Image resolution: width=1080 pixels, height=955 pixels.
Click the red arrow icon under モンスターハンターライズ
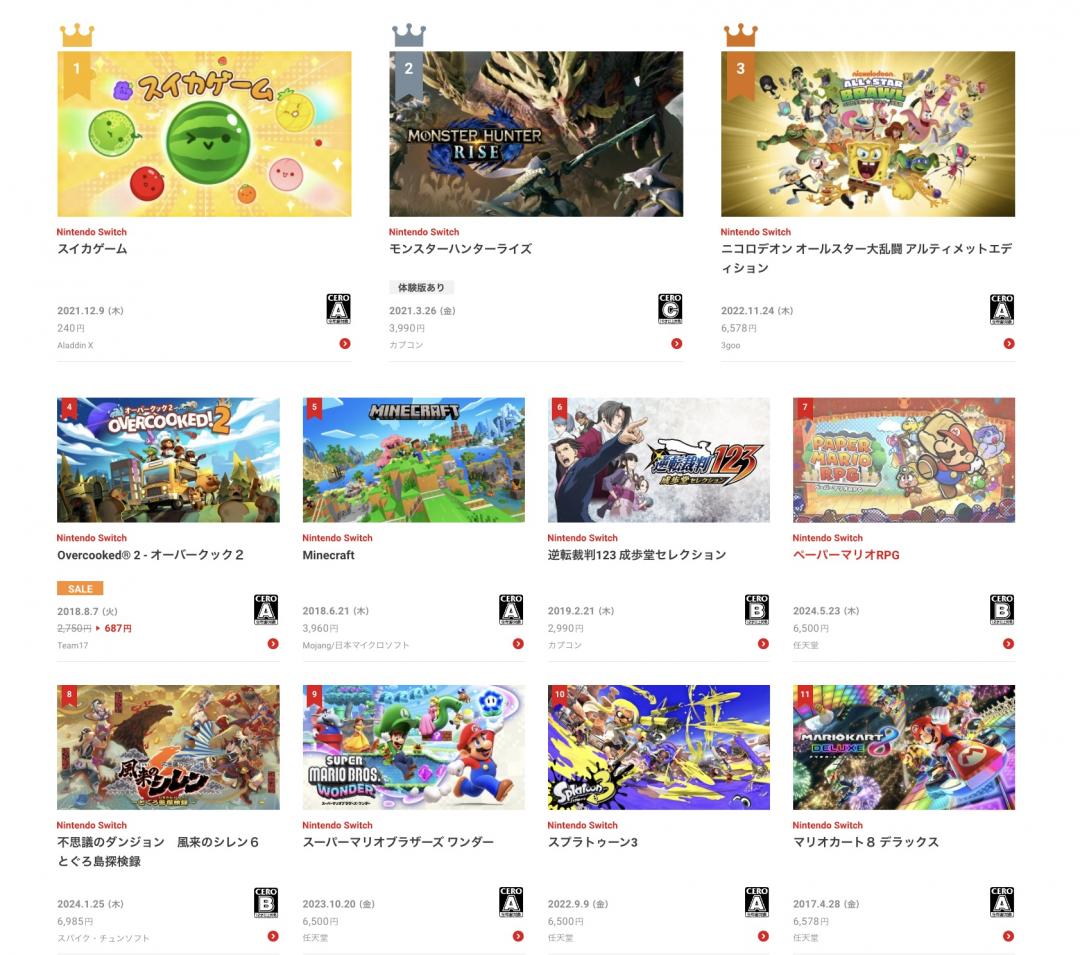[676, 344]
